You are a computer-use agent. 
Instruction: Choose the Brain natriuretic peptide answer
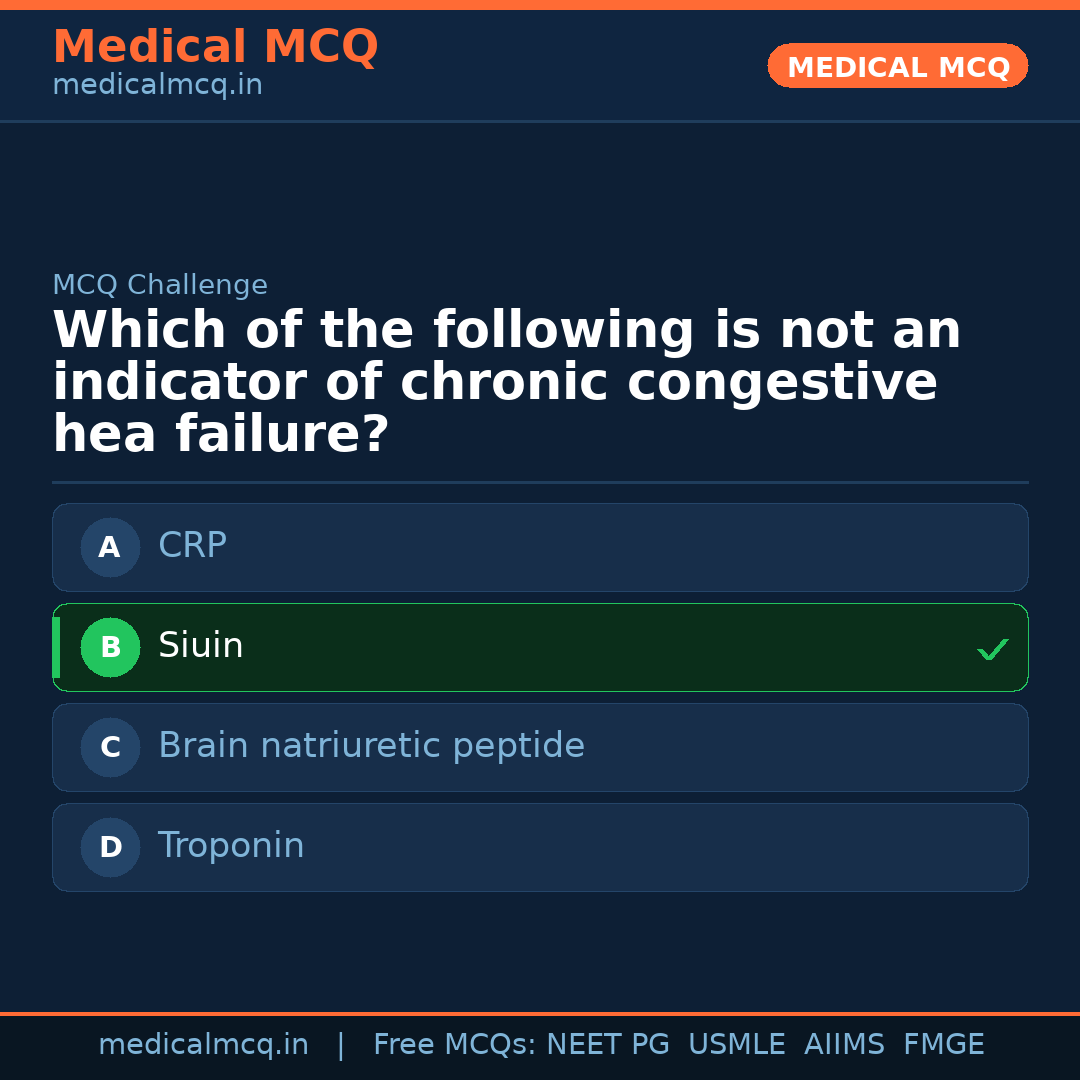(371, 746)
